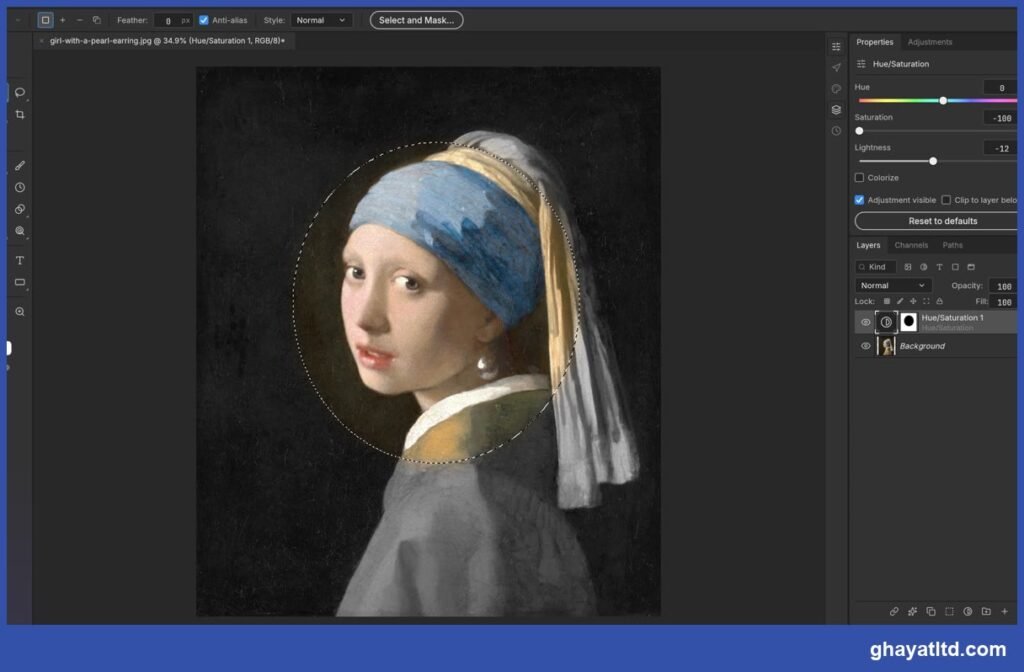Click Intersect with selection icon
1024x672 pixels.
pos(97,20)
